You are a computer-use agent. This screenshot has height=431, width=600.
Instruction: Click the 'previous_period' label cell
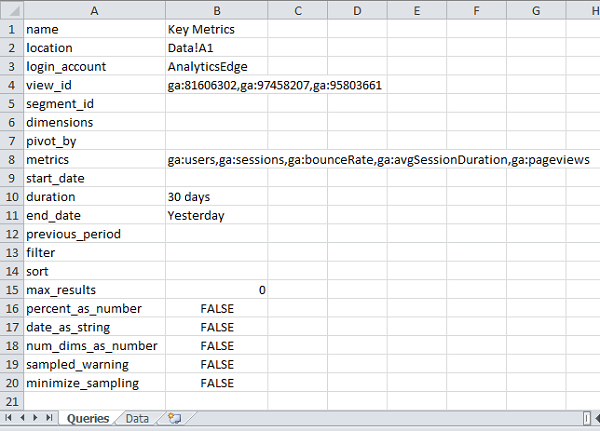95,234
